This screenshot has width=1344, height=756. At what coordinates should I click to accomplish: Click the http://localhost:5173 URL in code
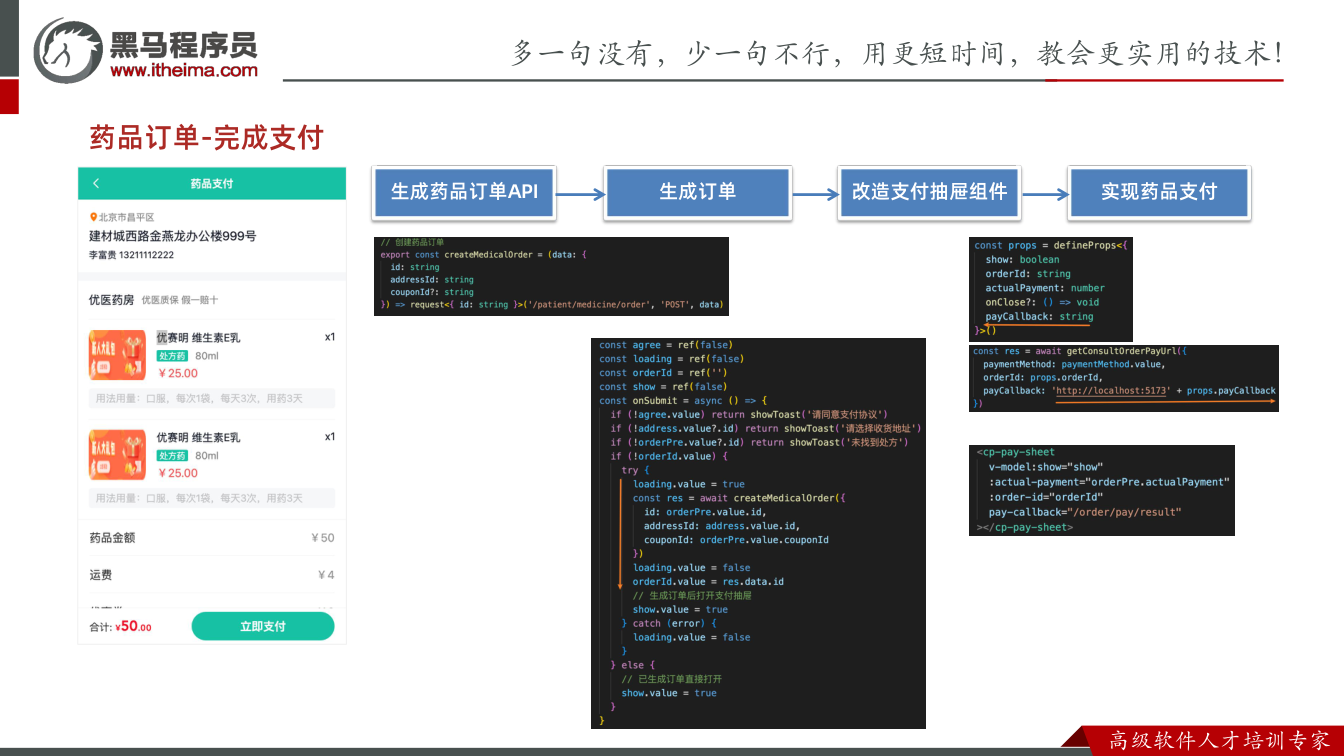(1112, 391)
